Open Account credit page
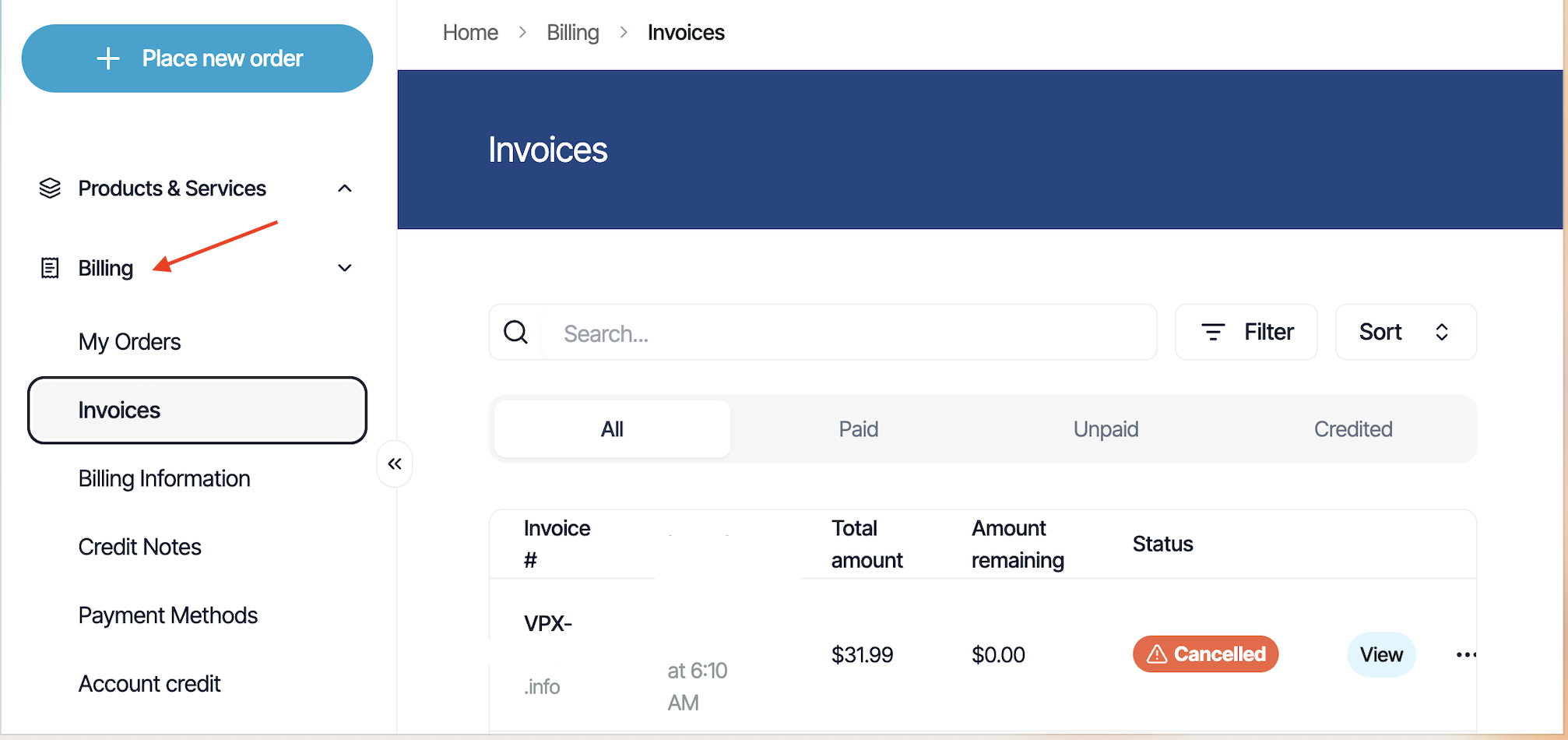Viewport: 1568px width, 740px height. (x=149, y=684)
